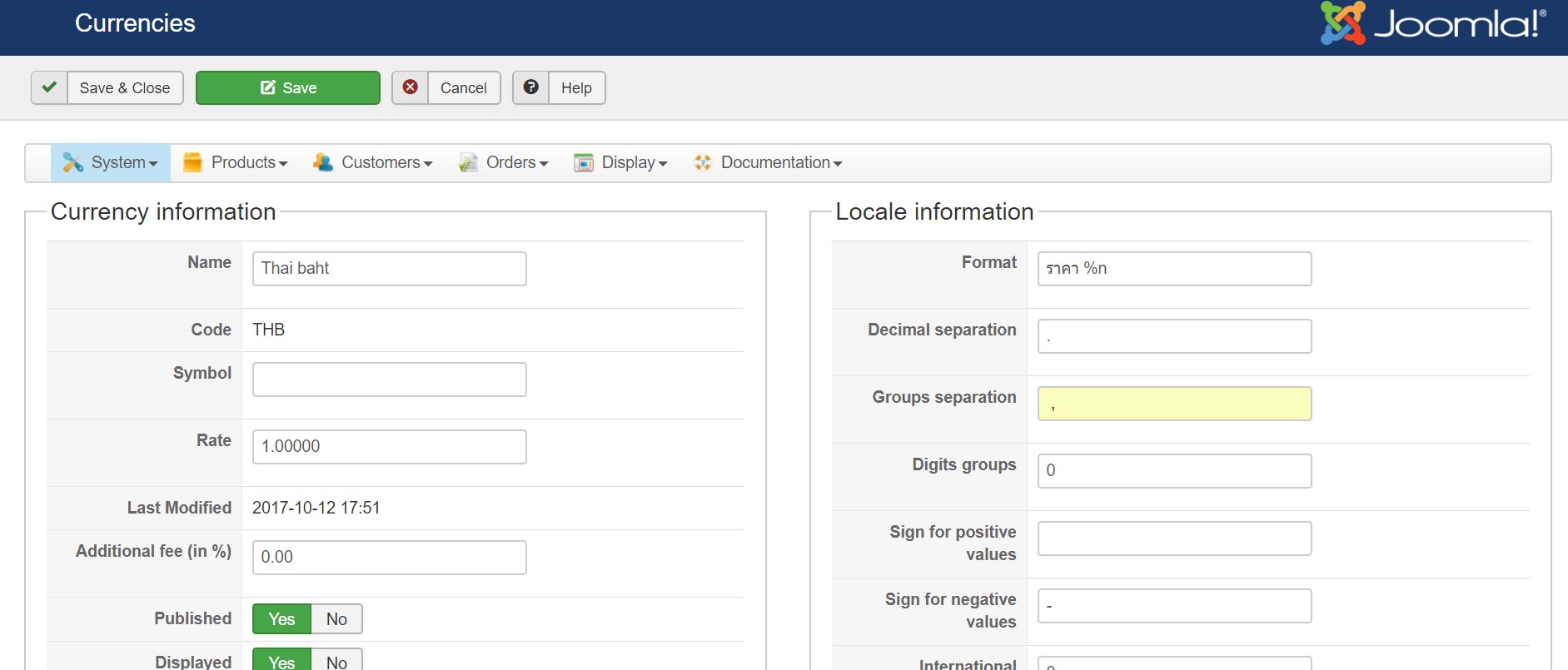
Task: Click the green checkmark Save & Close icon
Action: pyautogui.click(x=49, y=87)
